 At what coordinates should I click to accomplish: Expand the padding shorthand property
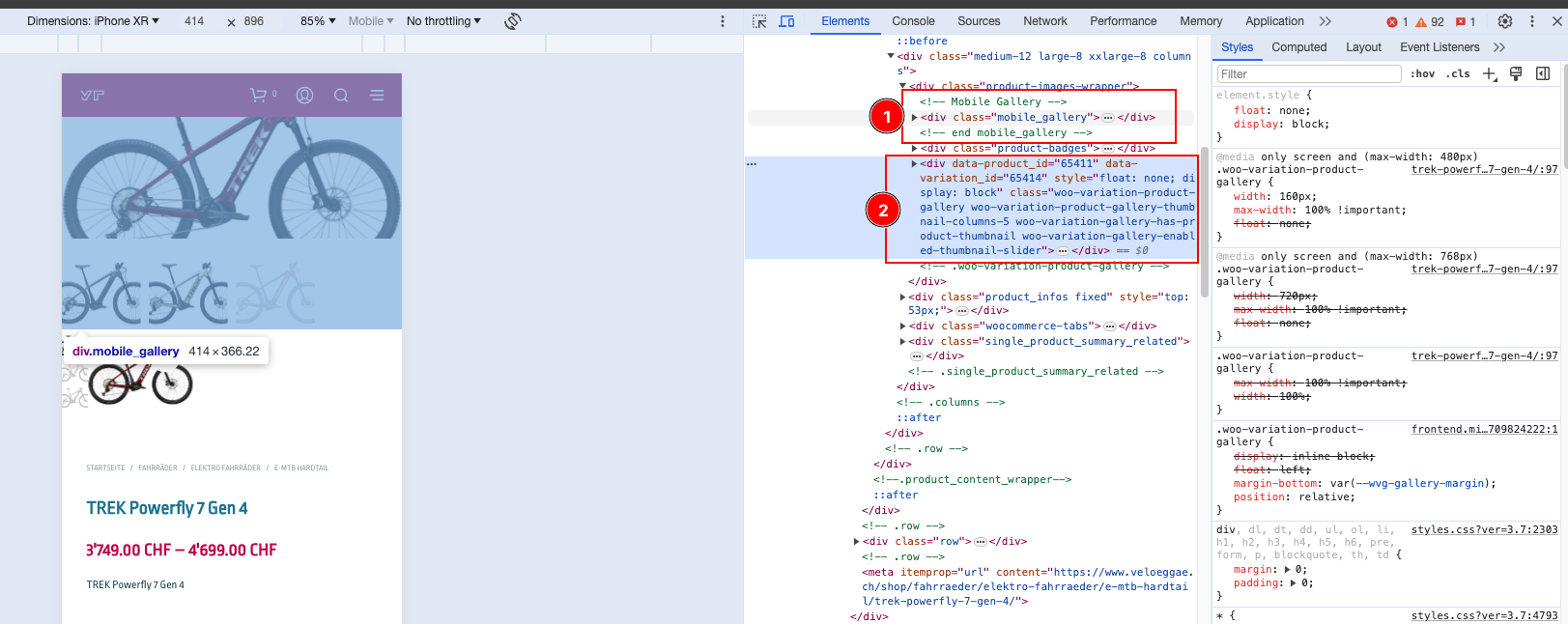(1294, 583)
